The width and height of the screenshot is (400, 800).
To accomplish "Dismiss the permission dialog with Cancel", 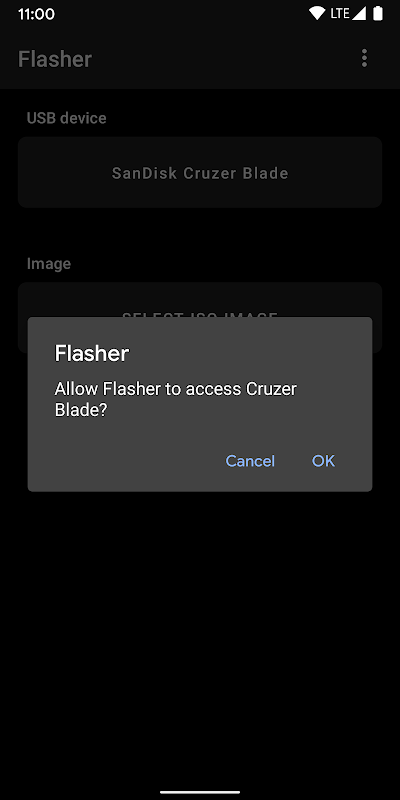I will click(x=250, y=461).
